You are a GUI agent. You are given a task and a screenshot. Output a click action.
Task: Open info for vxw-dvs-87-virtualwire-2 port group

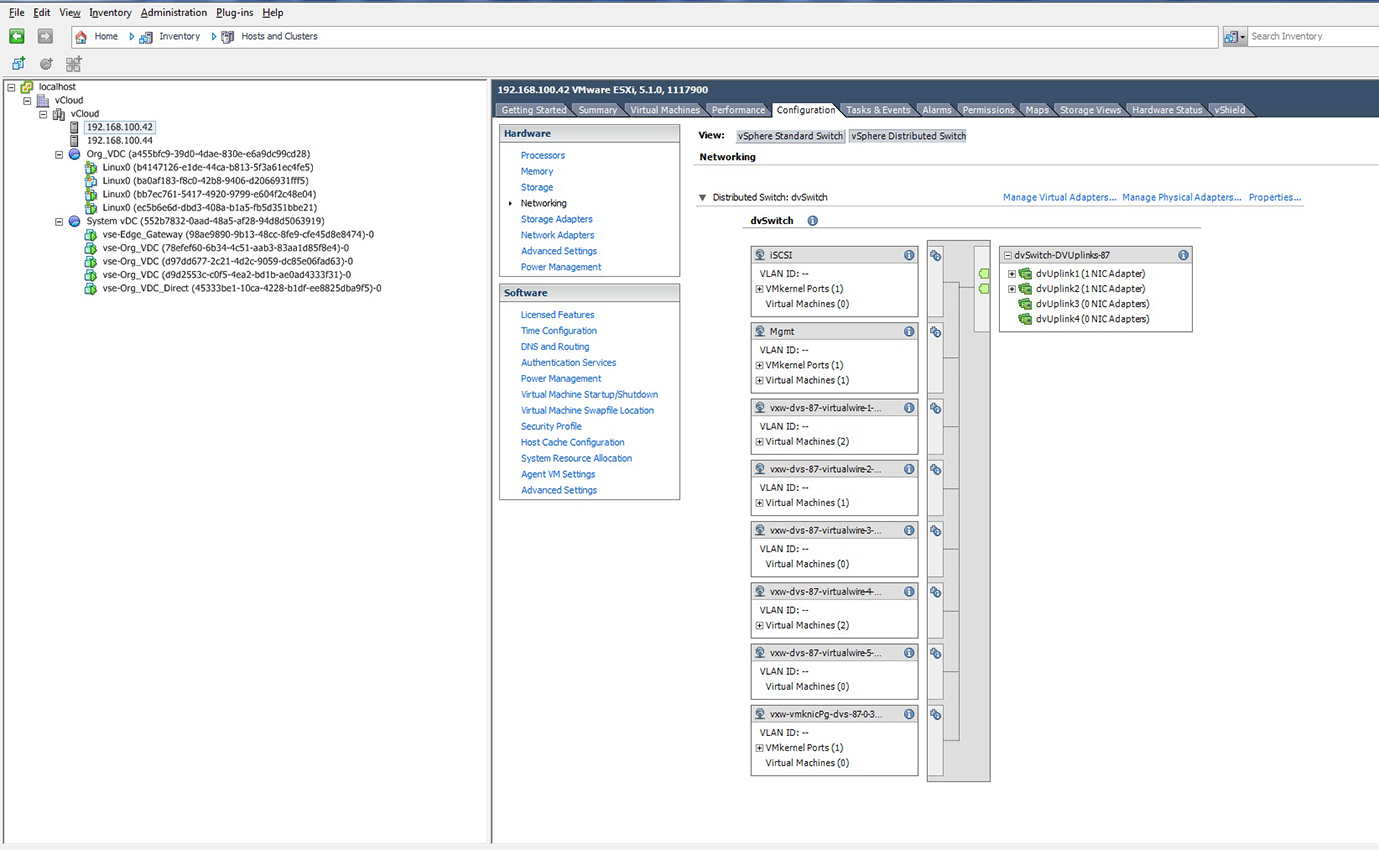click(x=909, y=469)
